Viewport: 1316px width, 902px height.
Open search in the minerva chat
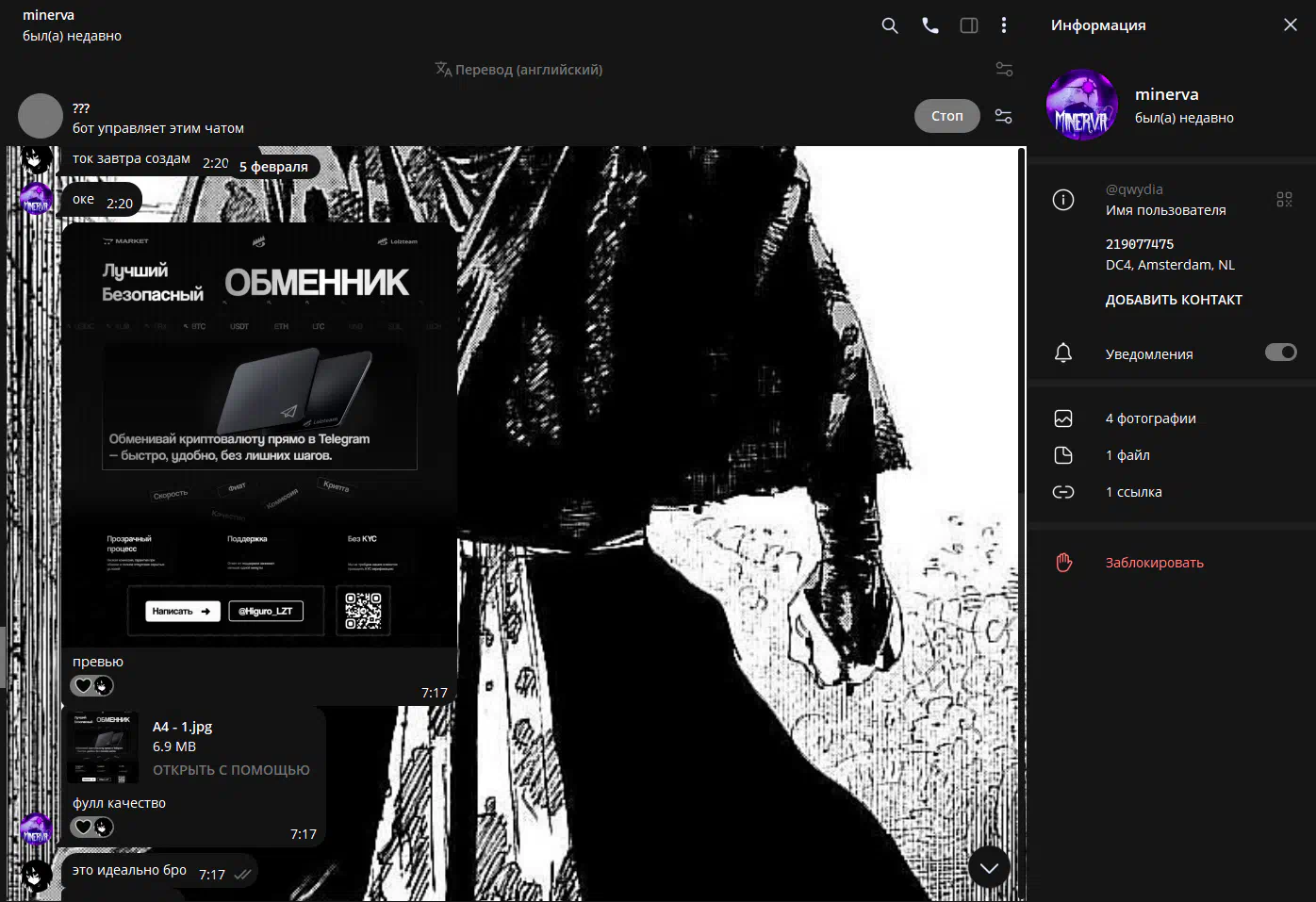(889, 25)
